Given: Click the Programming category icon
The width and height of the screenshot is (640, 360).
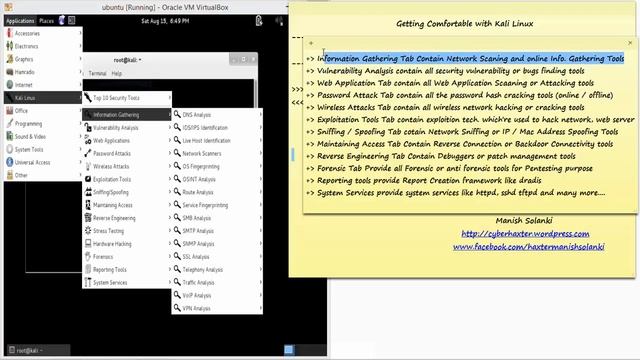Looking at the screenshot, I should pos(10,124).
